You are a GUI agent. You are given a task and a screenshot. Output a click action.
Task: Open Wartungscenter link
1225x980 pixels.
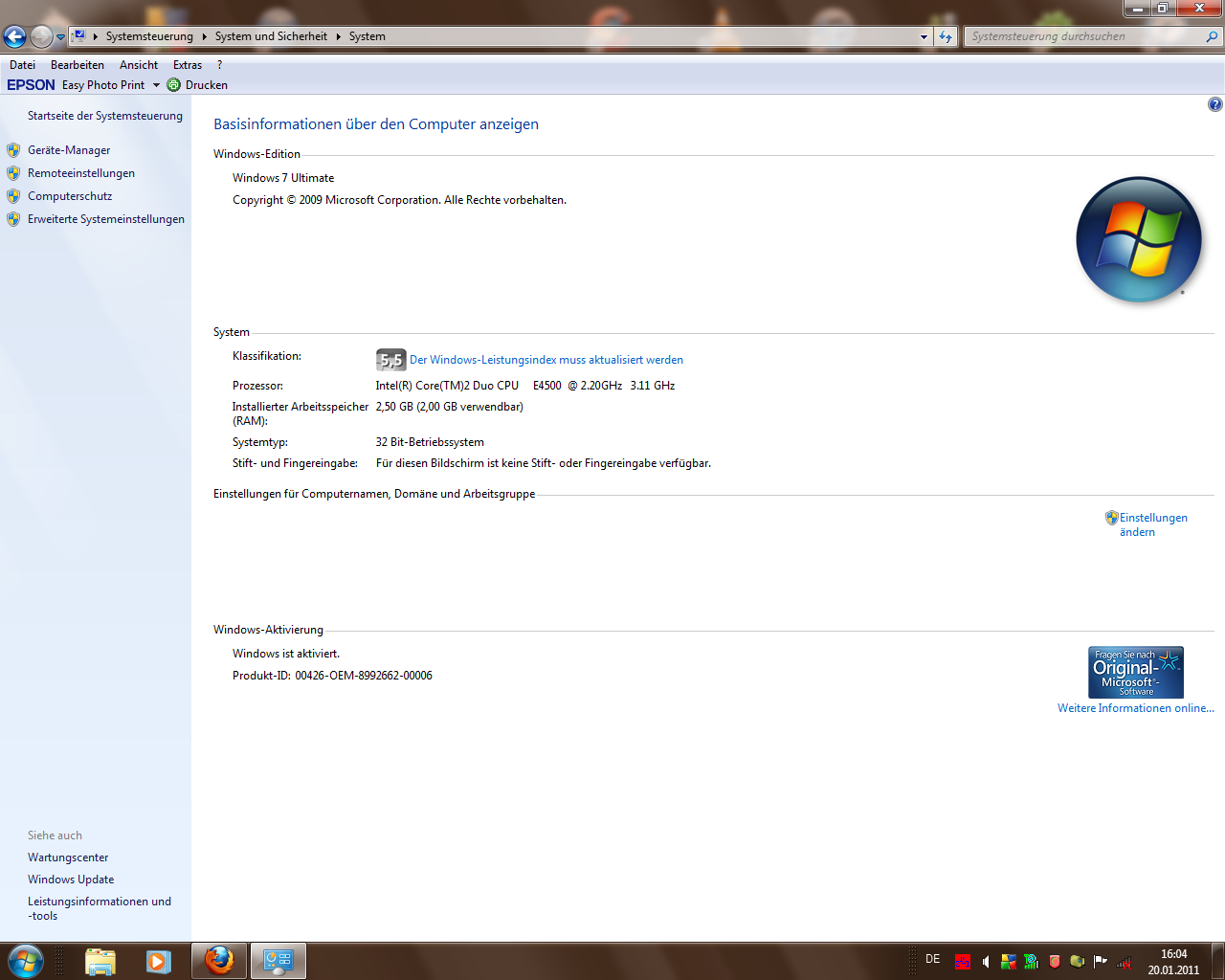[x=68, y=857]
